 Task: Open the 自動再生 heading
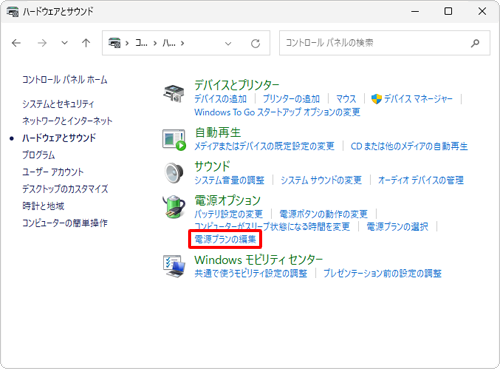218,133
